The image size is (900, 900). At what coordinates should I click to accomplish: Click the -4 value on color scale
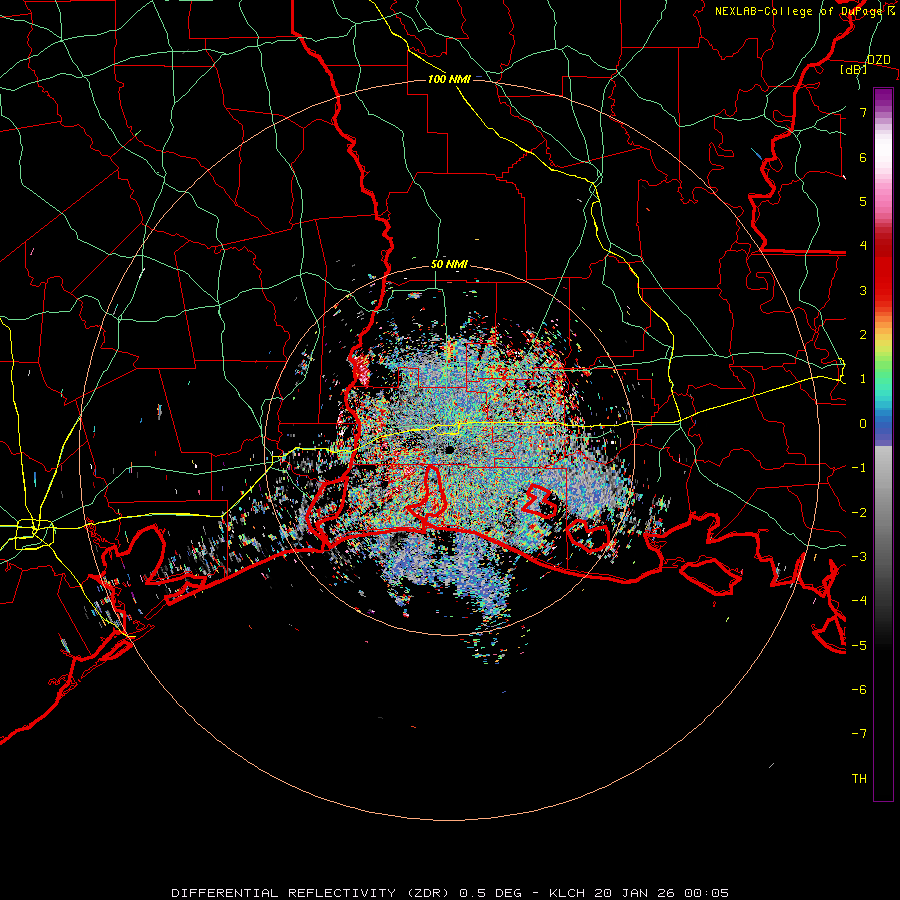(859, 600)
